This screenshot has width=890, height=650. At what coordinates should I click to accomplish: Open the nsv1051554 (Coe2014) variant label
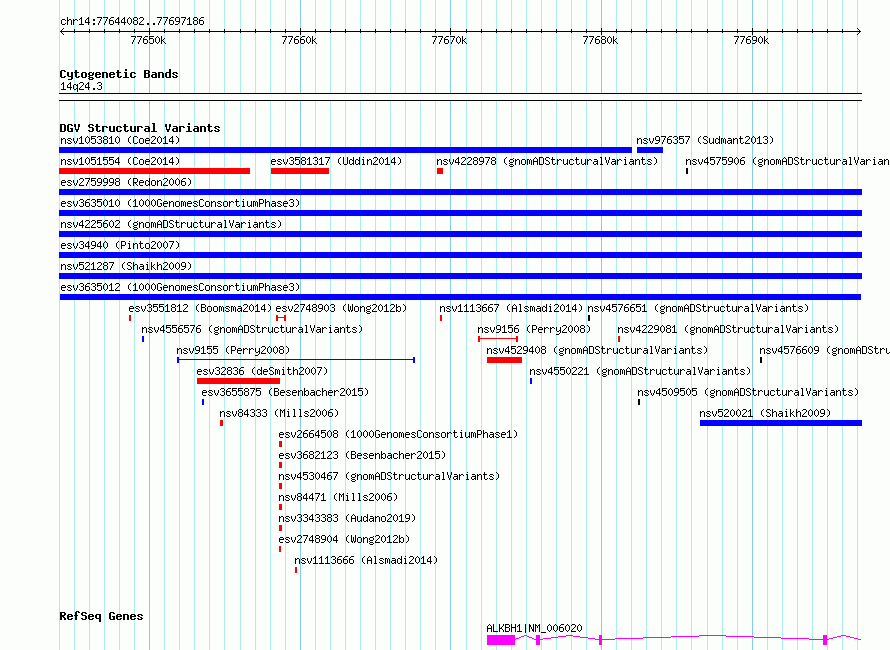pyautogui.click(x=120, y=161)
